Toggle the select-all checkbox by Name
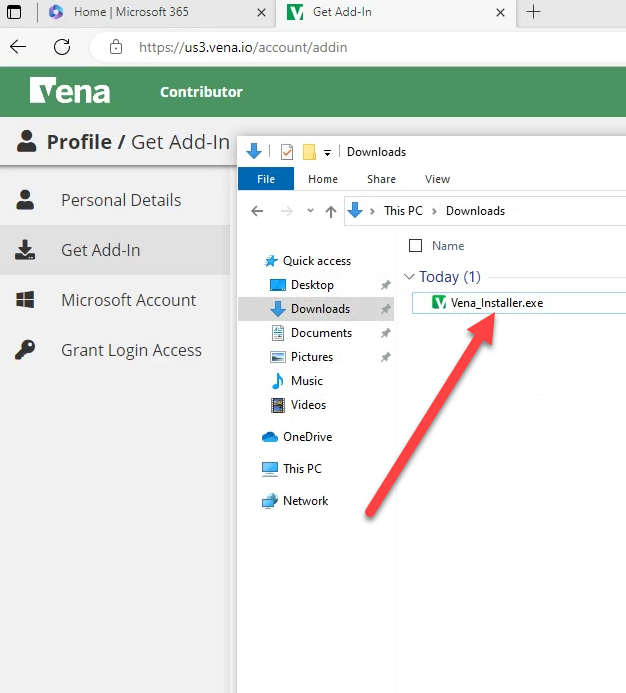 tap(415, 245)
